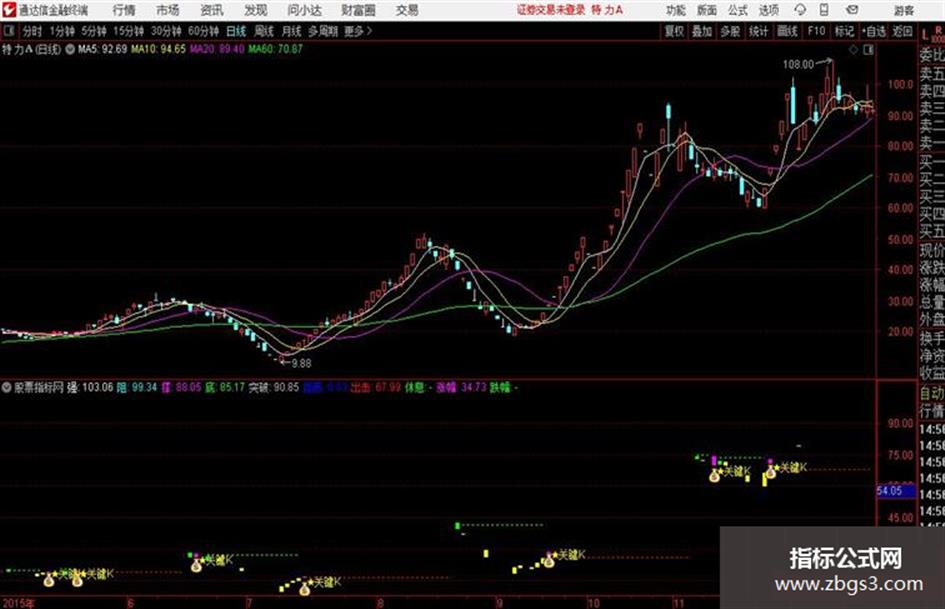945x609 pixels.
Task: Click the 画线 drawing button
Action: [787, 31]
